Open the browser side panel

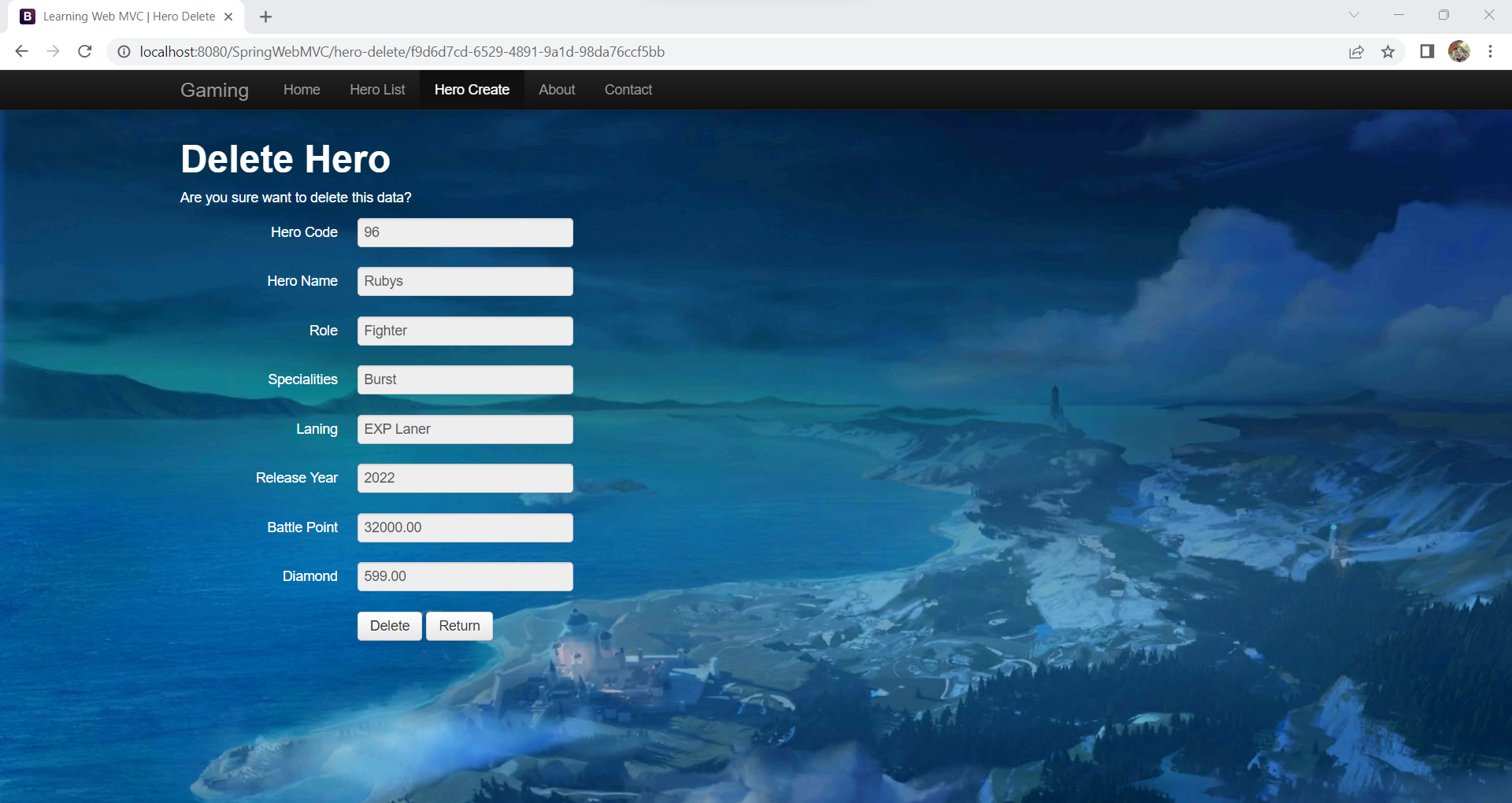[1427, 51]
